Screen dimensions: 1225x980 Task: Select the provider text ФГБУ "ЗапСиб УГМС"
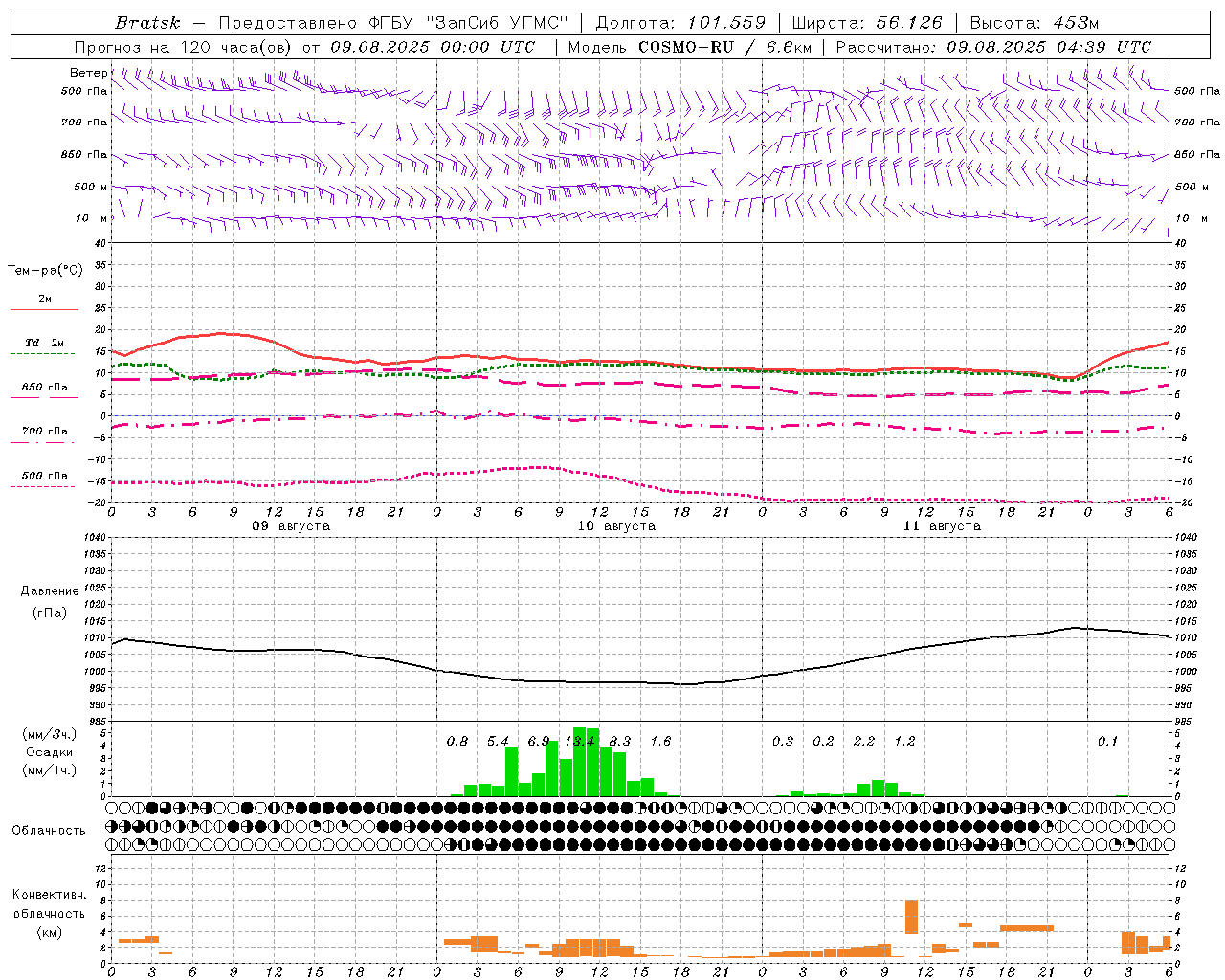point(470,23)
